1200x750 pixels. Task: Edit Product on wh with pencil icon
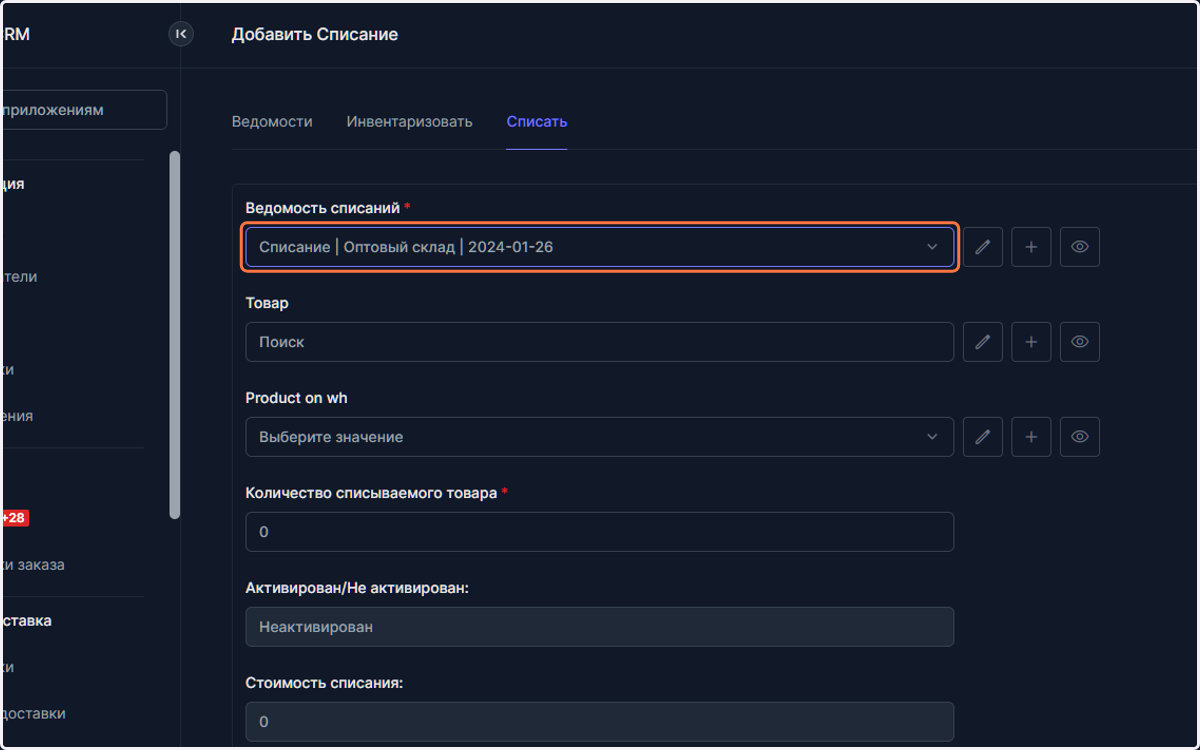pyautogui.click(x=982, y=437)
